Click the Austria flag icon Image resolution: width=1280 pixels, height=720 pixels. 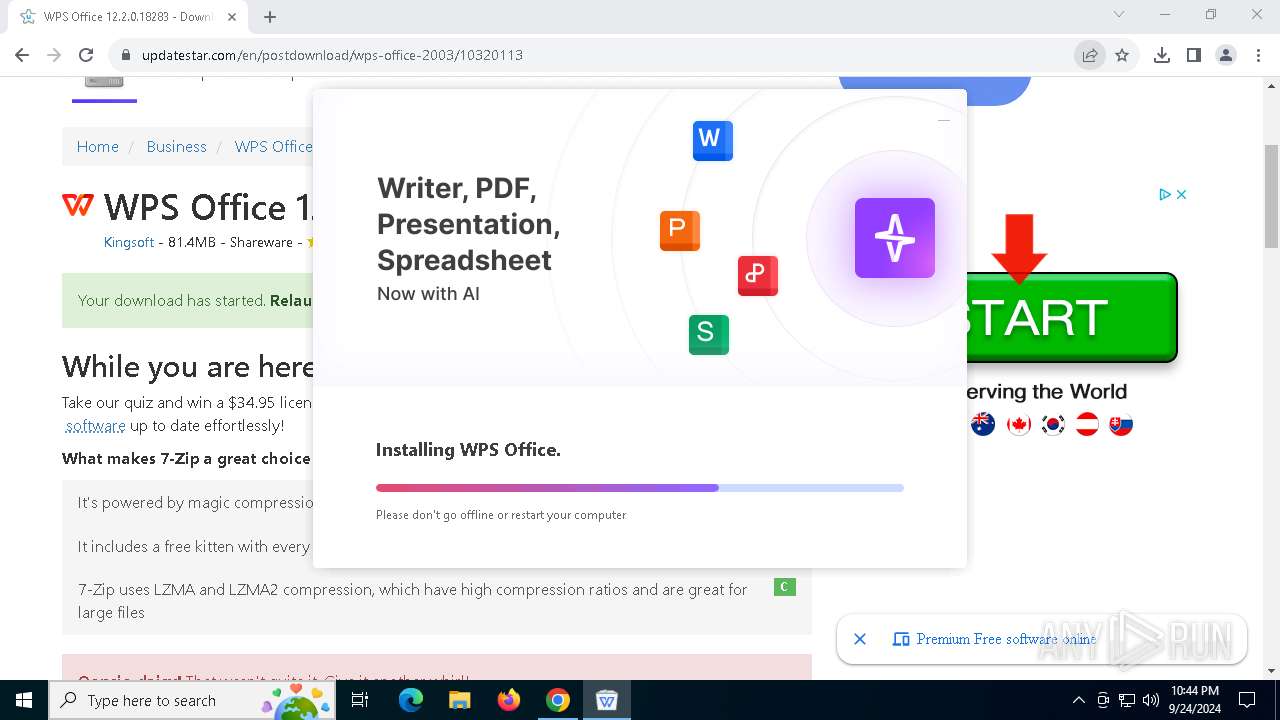coord(1087,424)
